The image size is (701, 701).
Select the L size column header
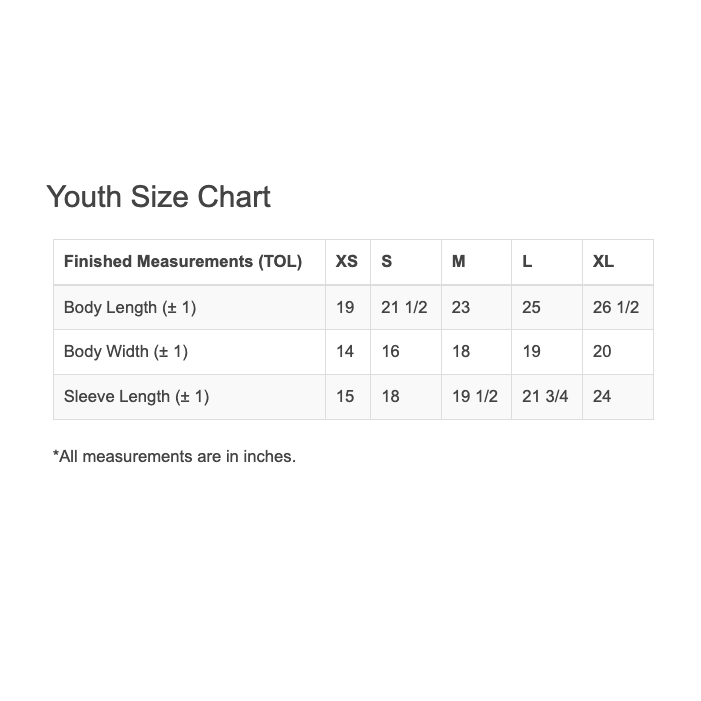tap(527, 262)
